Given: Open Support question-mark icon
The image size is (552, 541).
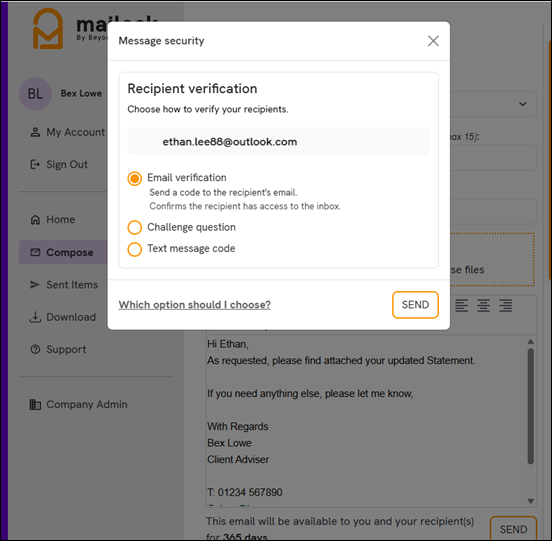Looking at the screenshot, I should [35, 349].
